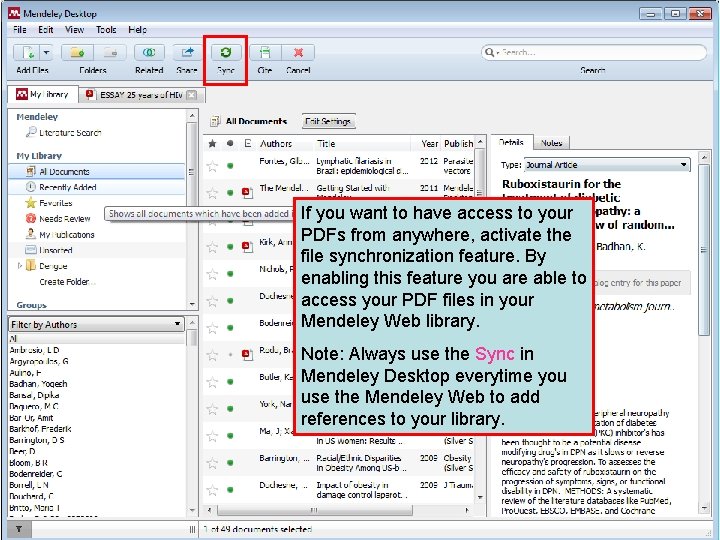The width and height of the screenshot is (720, 540).
Task: Click the Add Files toolbar icon
Action: pos(27,53)
